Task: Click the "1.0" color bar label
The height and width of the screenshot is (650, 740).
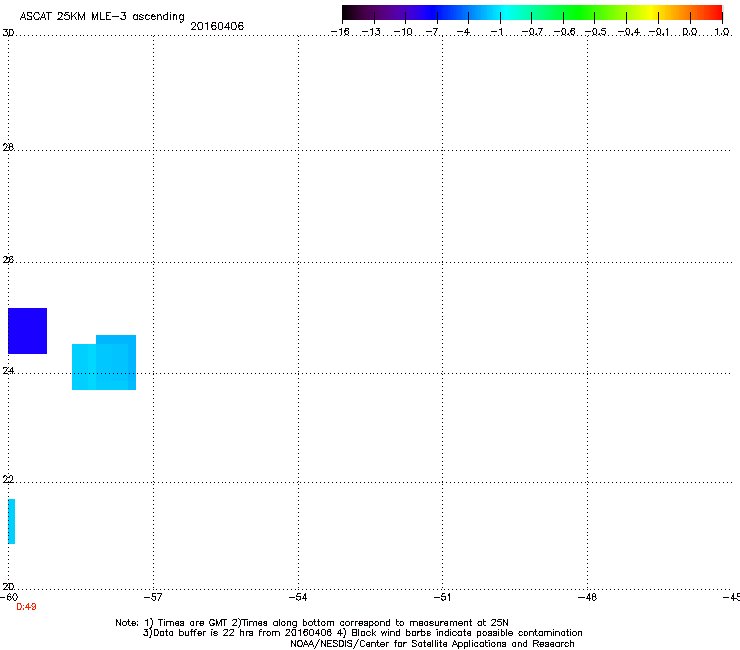Action: tap(722, 32)
